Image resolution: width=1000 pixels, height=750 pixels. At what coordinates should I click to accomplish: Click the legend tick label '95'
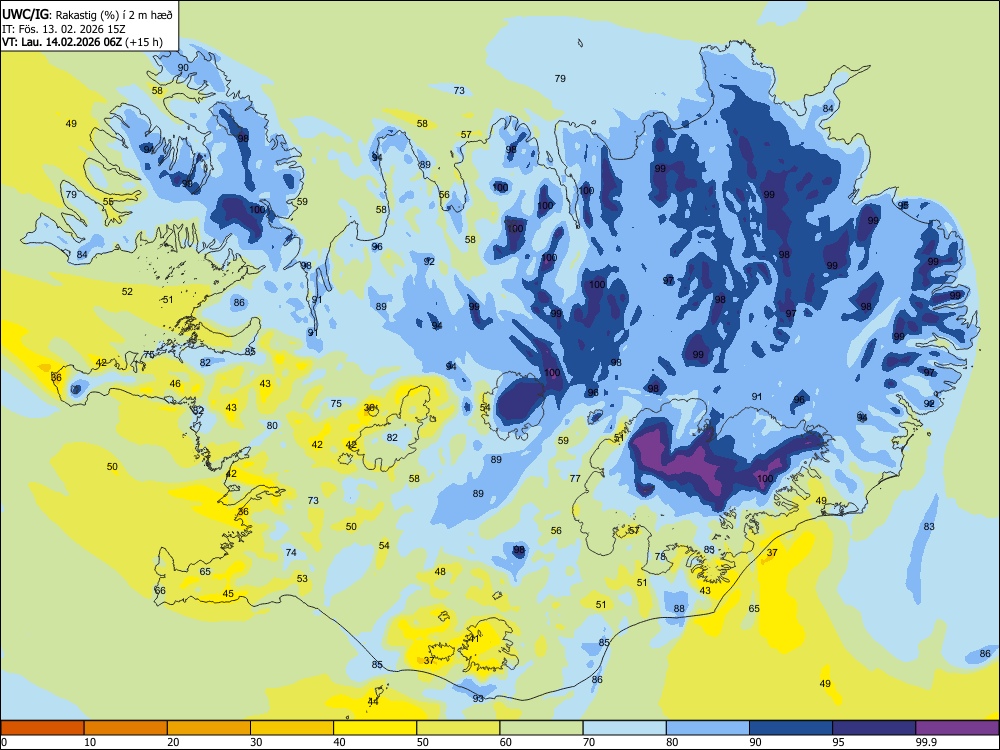click(x=838, y=742)
